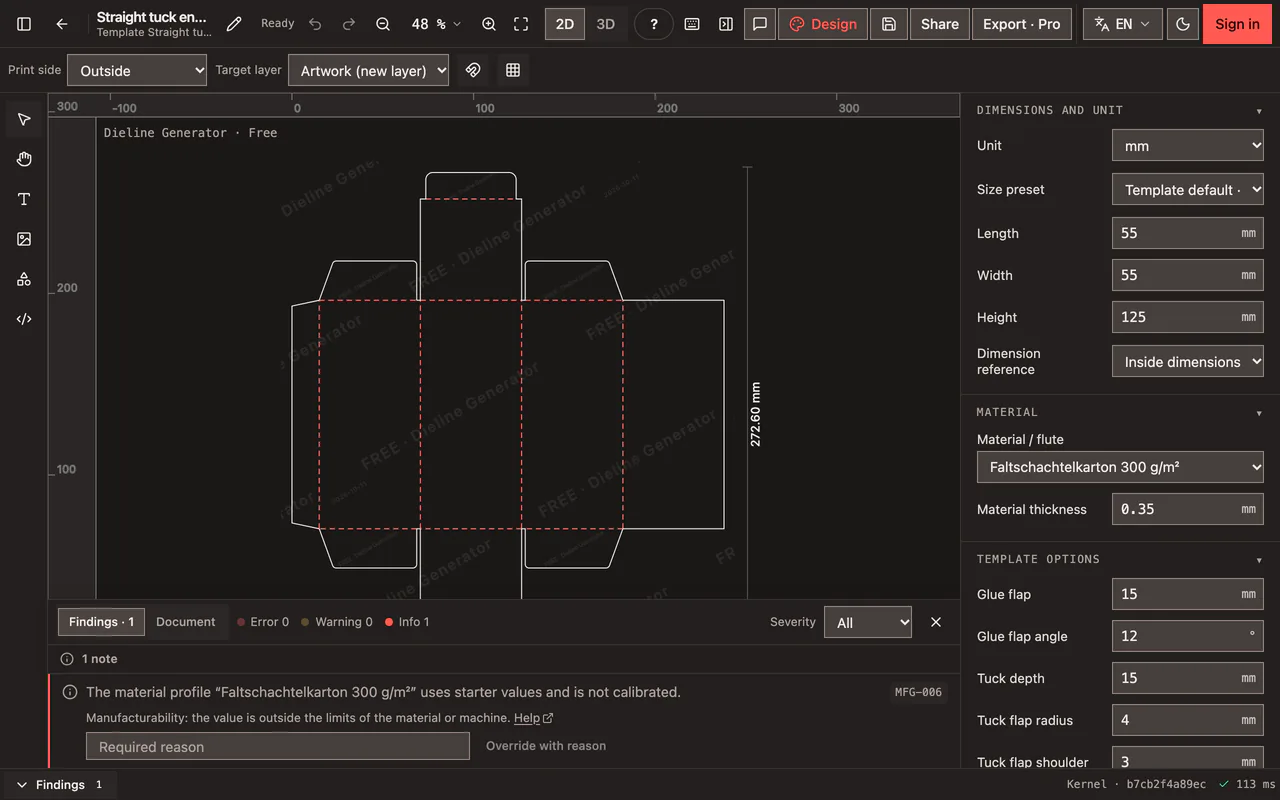This screenshot has height=800, width=1280.
Task: Click the Export · Pro button
Action: [1021, 24]
